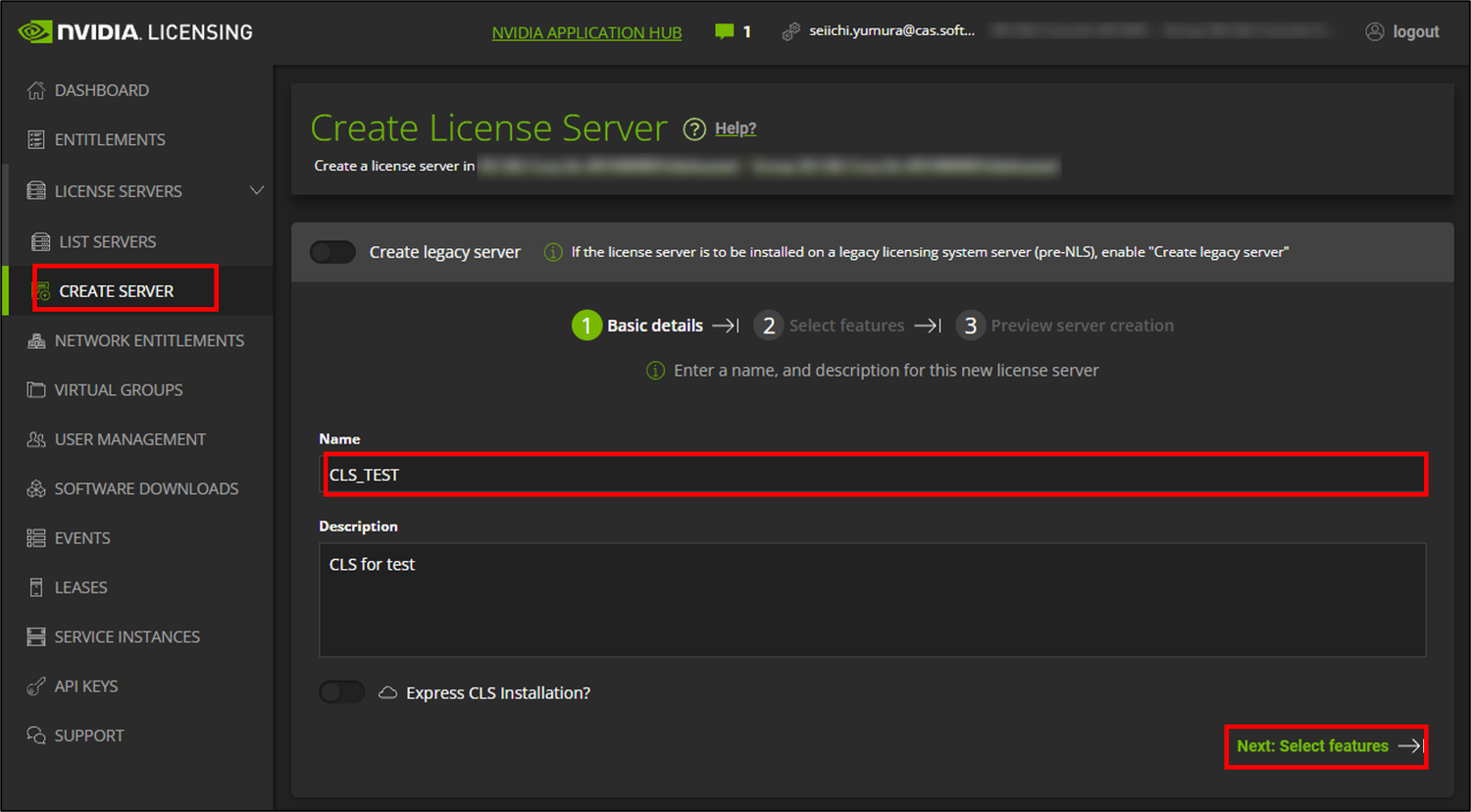Click the notification count 1
The height and width of the screenshot is (812, 1471).
coord(746,32)
